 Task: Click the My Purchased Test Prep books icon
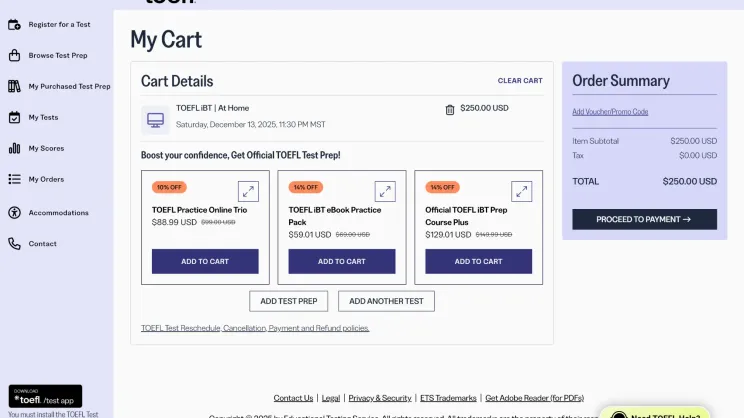[x=14, y=86]
